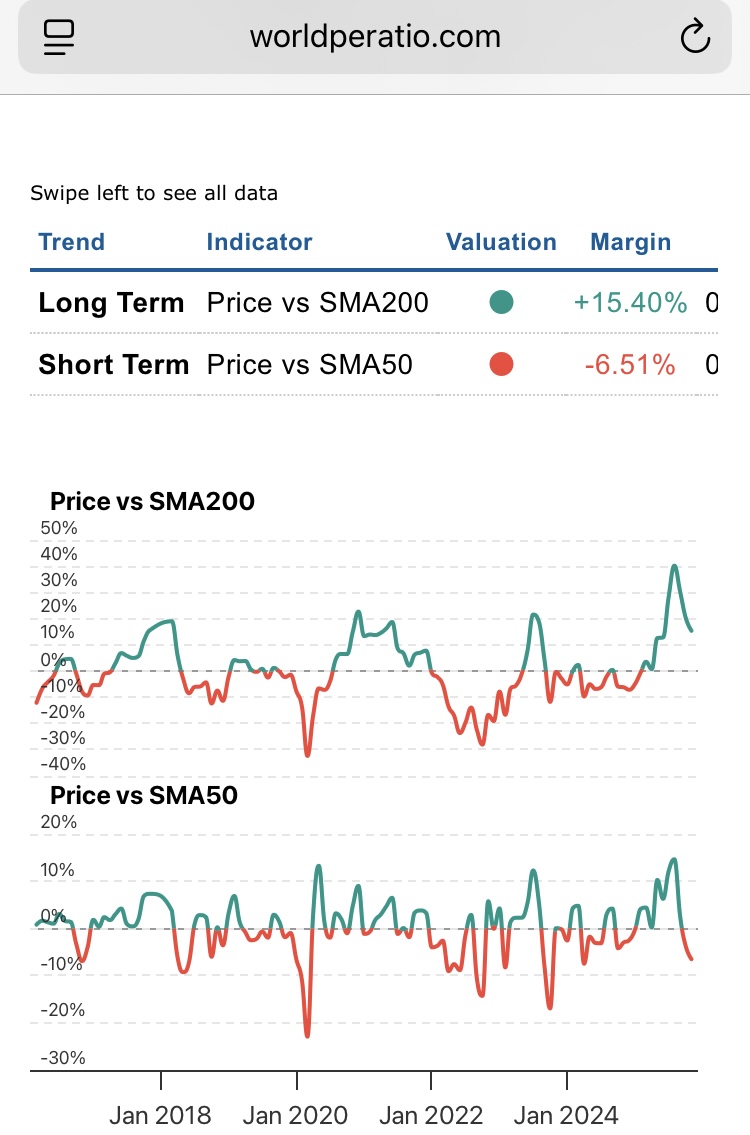Tap the worldperatio.com address field
Viewport: 750px width, 1135px height.
pyautogui.click(x=375, y=38)
